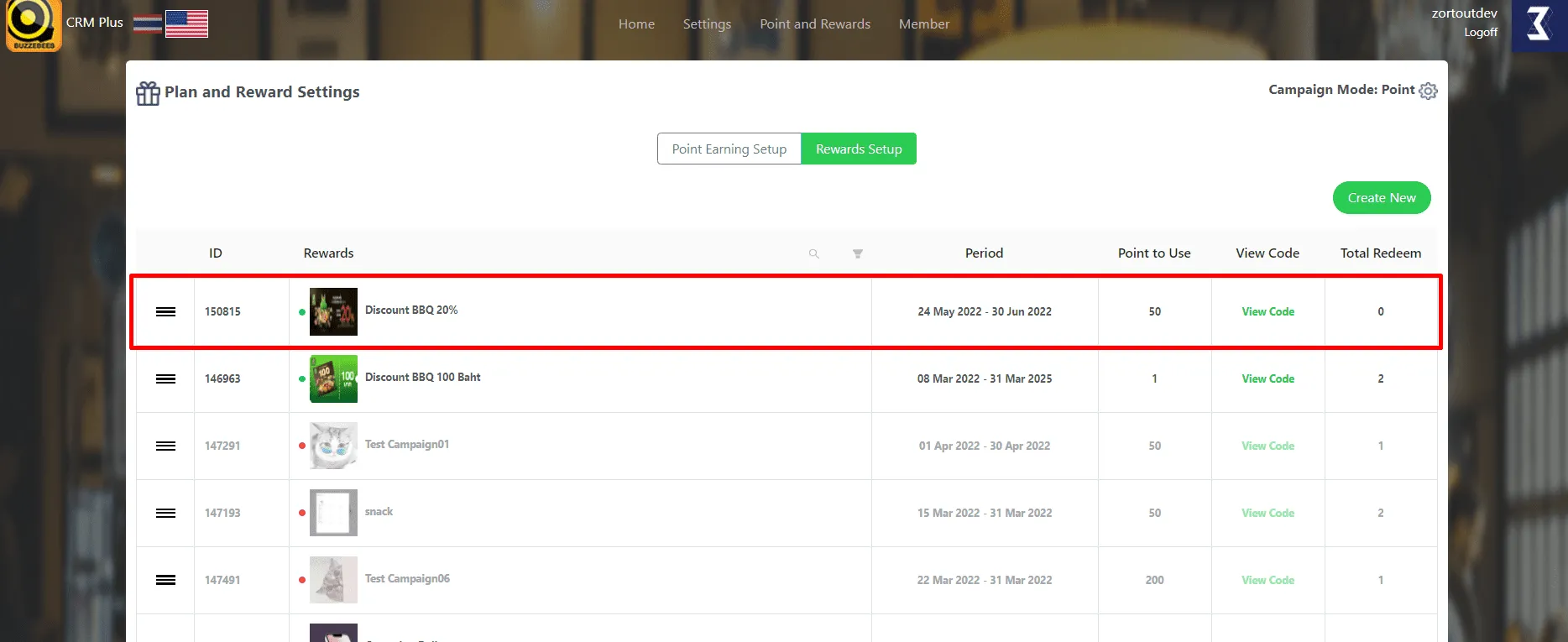This screenshot has width=1568, height=642.
Task: Click the Campaign Mode settings gear icon
Action: [1428, 91]
